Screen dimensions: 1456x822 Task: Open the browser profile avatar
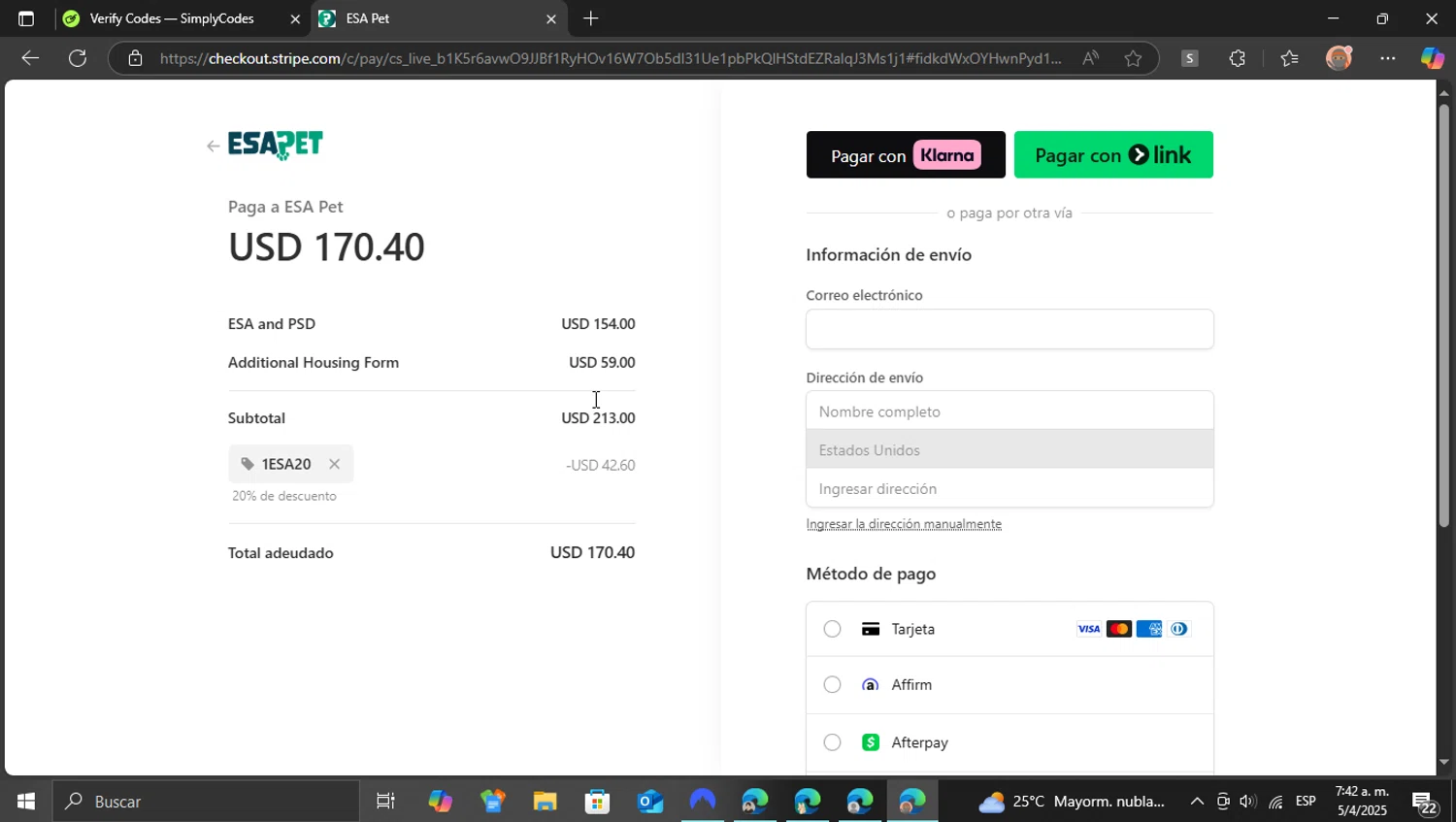tap(1339, 58)
